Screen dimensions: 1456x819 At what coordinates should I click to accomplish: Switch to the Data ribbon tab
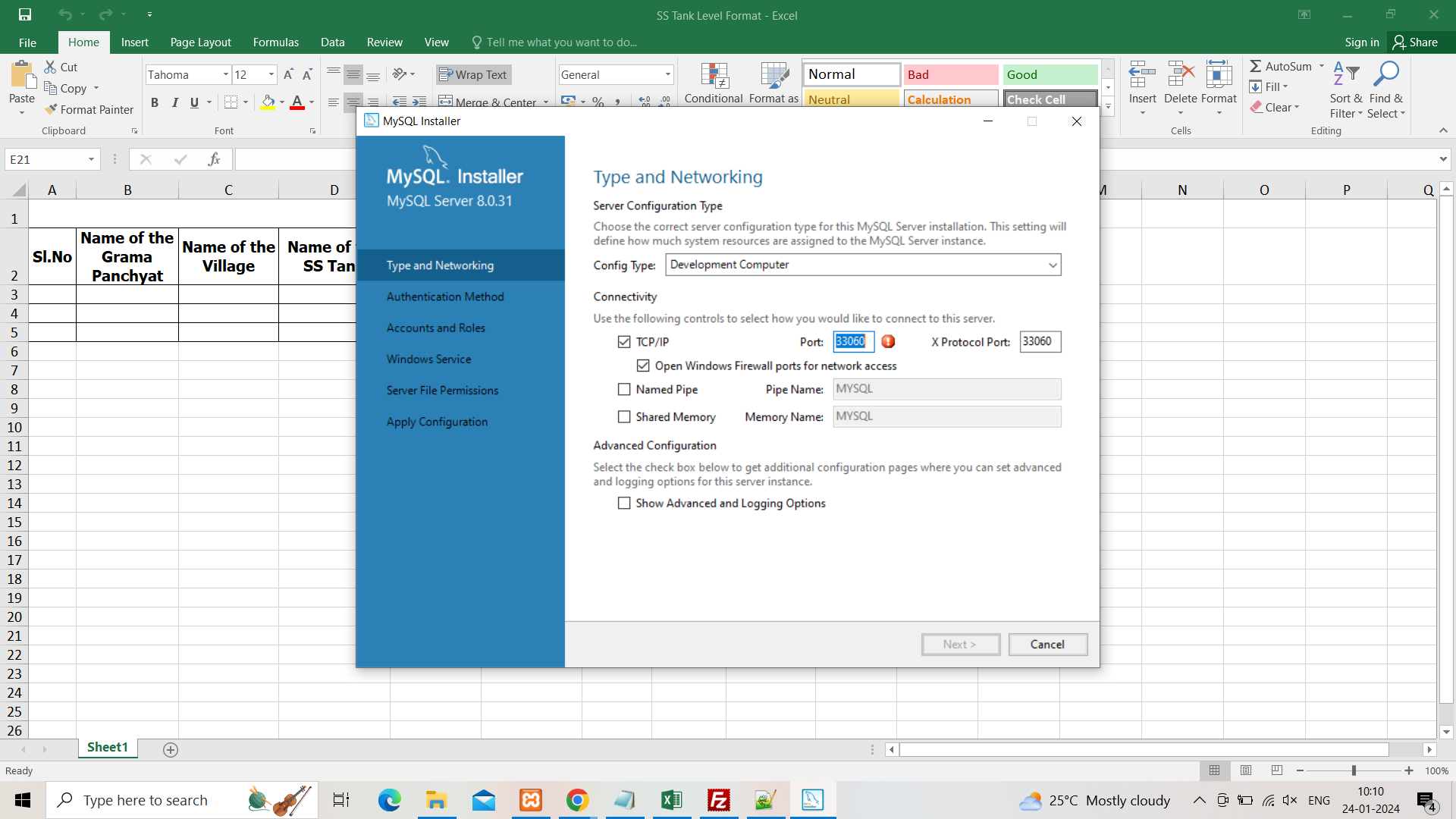click(332, 42)
